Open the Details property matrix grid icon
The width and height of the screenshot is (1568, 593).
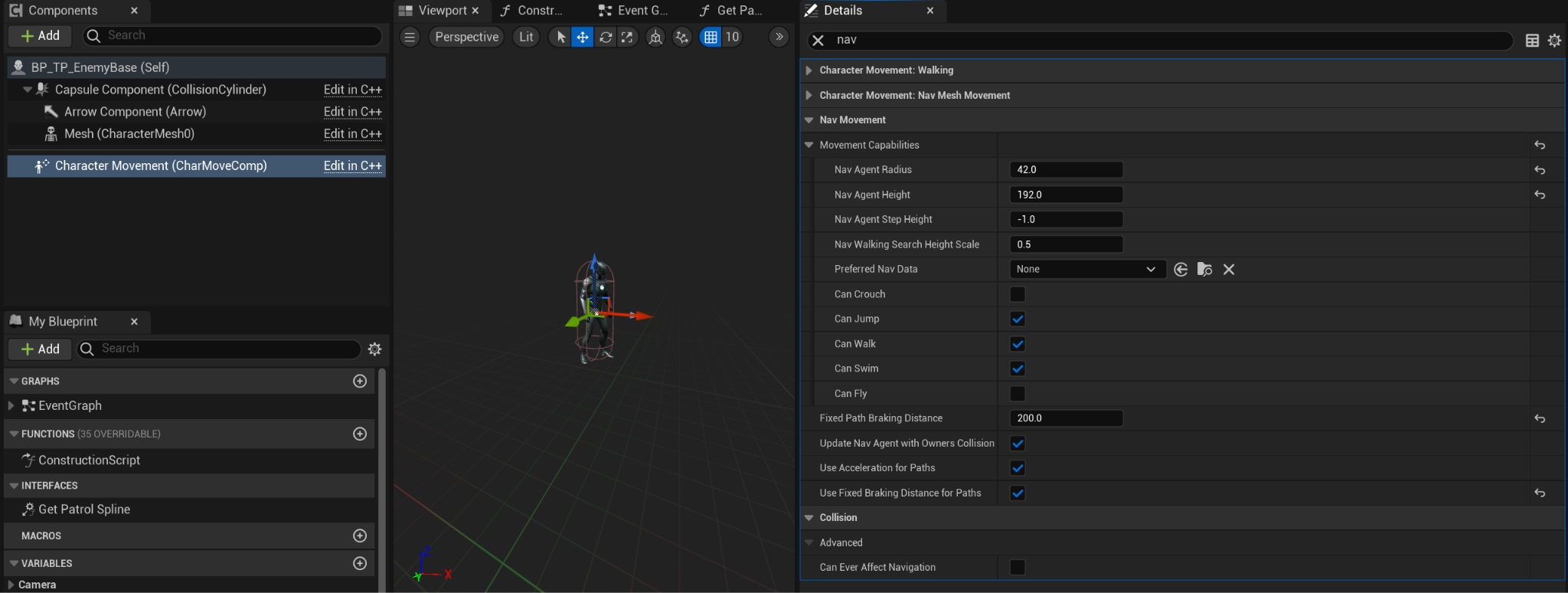1532,41
